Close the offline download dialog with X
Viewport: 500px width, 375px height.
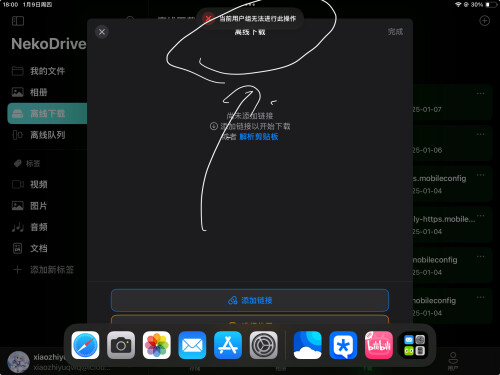click(102, 32)
